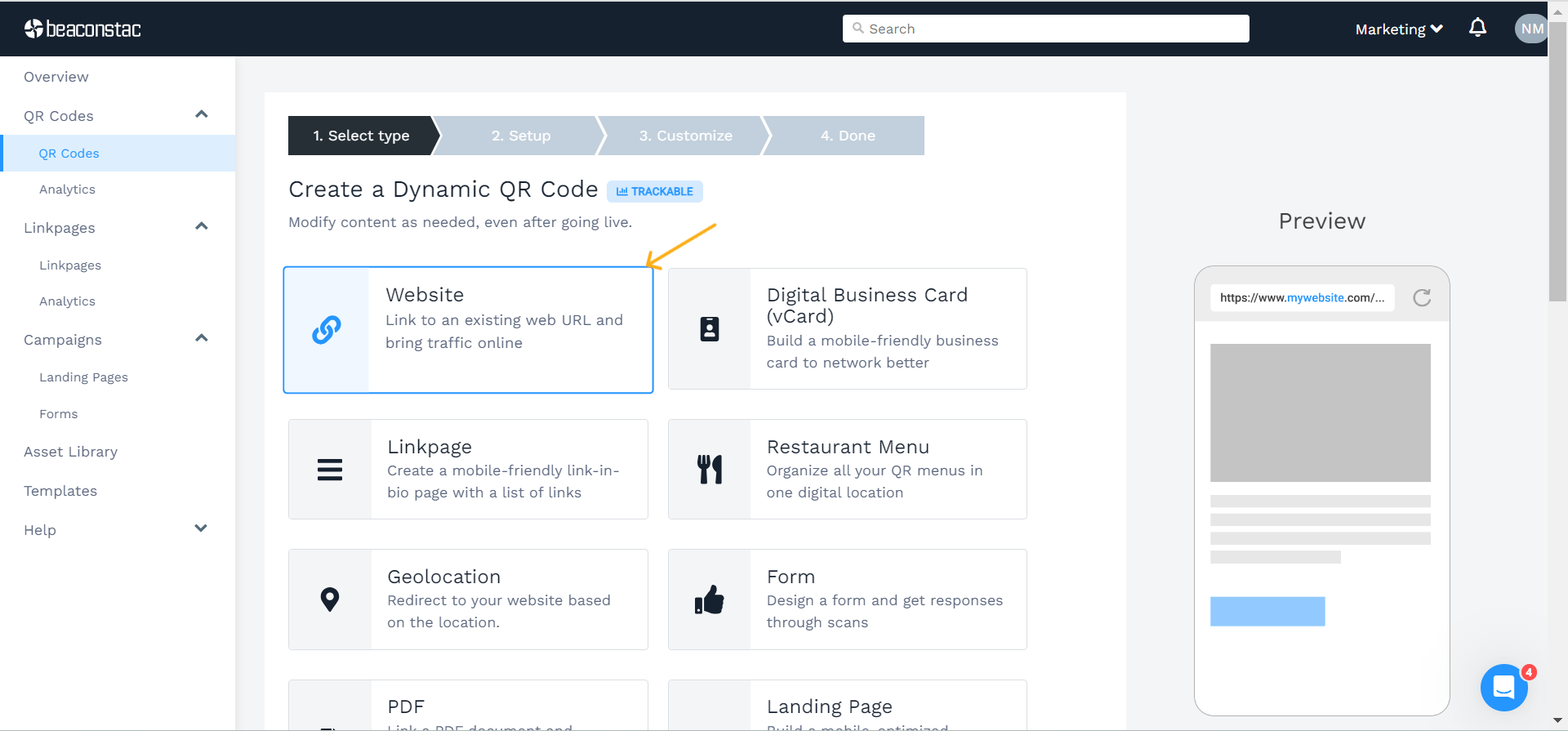Open Asset Library from sidebar
Screen dimensions: 1568x731
coord(71,452)
